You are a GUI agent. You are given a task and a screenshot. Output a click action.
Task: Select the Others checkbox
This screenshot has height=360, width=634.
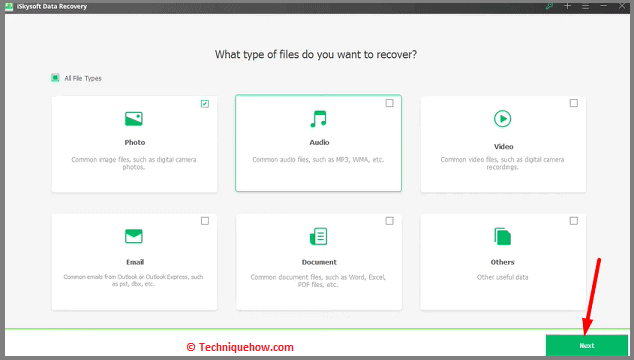(x=574, y=221)
